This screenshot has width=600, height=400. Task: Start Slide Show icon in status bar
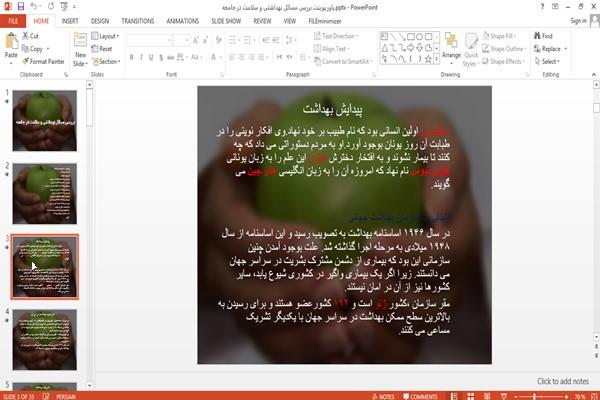[504, 396]
